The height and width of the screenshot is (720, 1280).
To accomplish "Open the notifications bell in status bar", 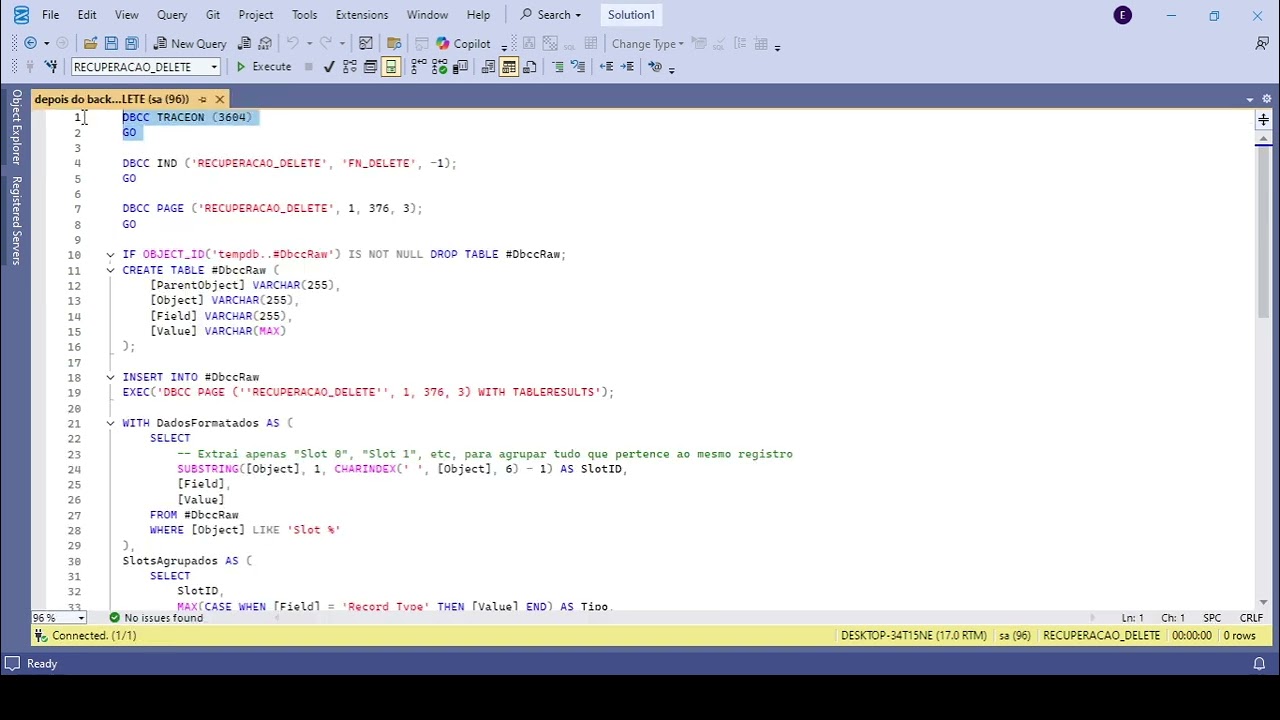I will point(1259,663).
